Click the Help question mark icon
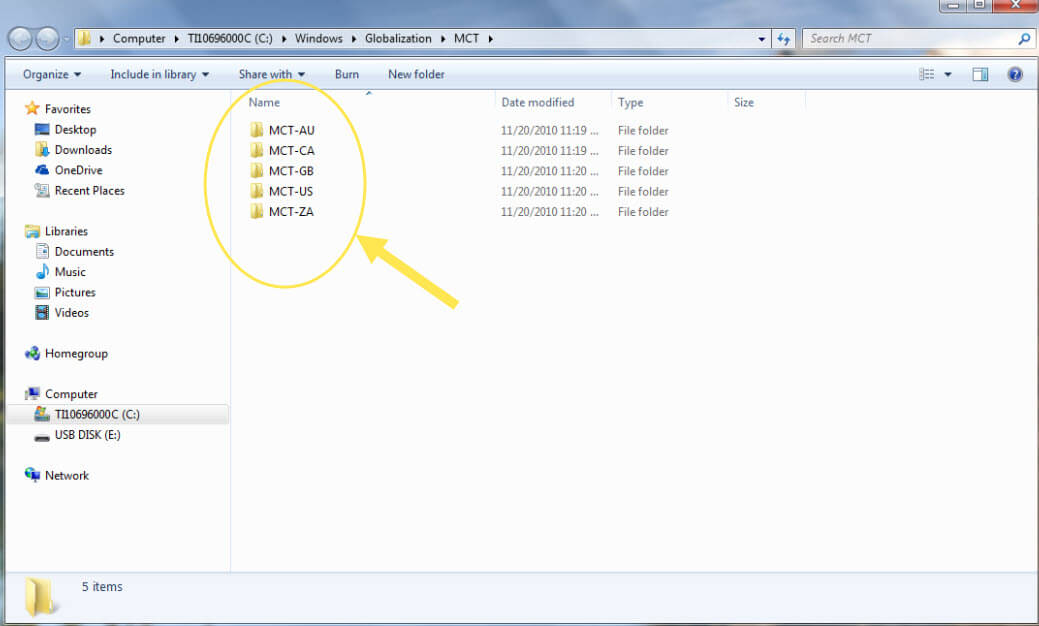 coord(1014,74)
